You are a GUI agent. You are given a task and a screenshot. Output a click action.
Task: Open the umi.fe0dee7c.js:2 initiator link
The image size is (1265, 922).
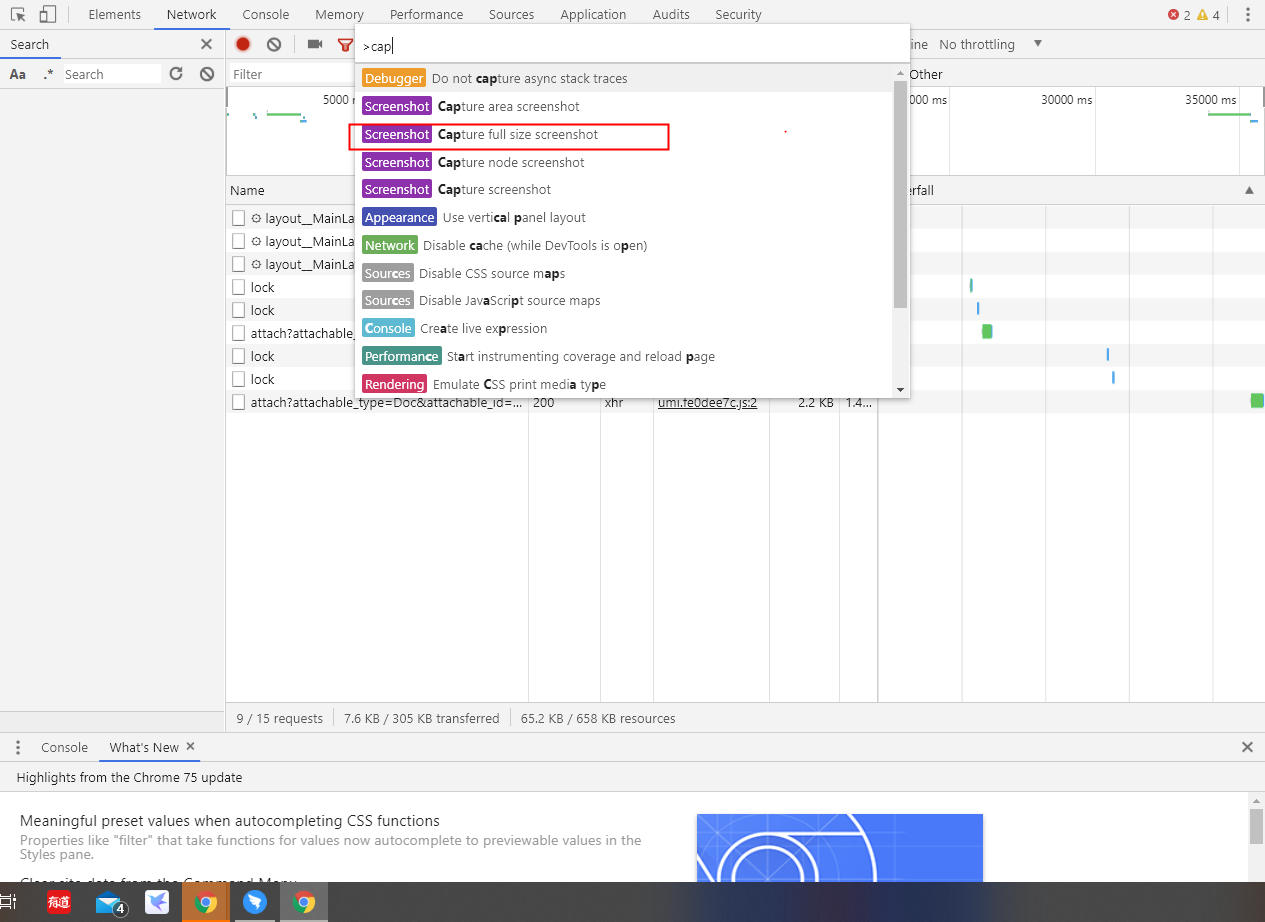click(707, 402)
